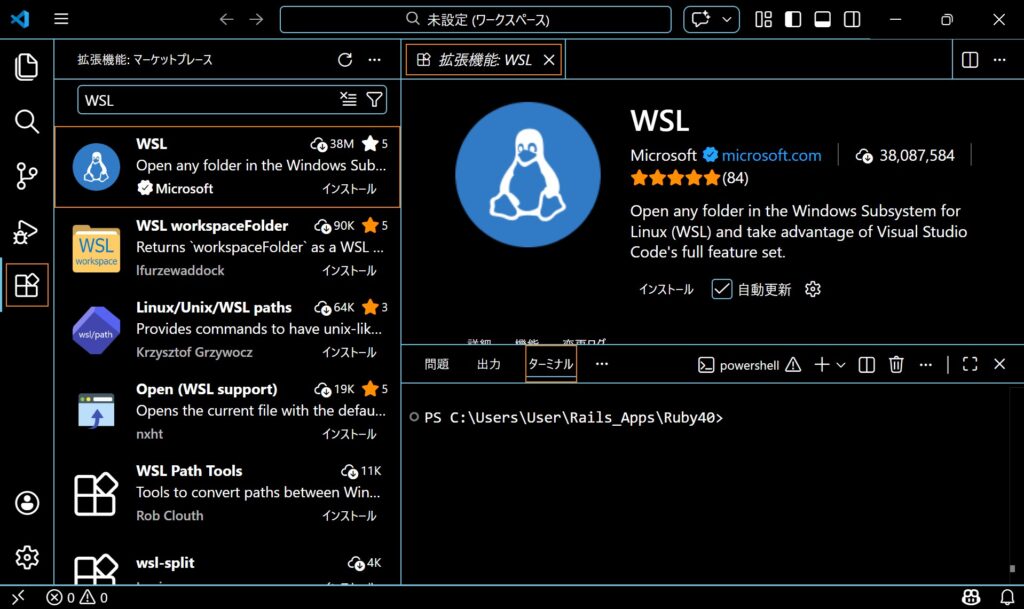Open the extensions filter funnel icon
Image resolution: width=1024 pixels, height=609 pixels.
374,99
